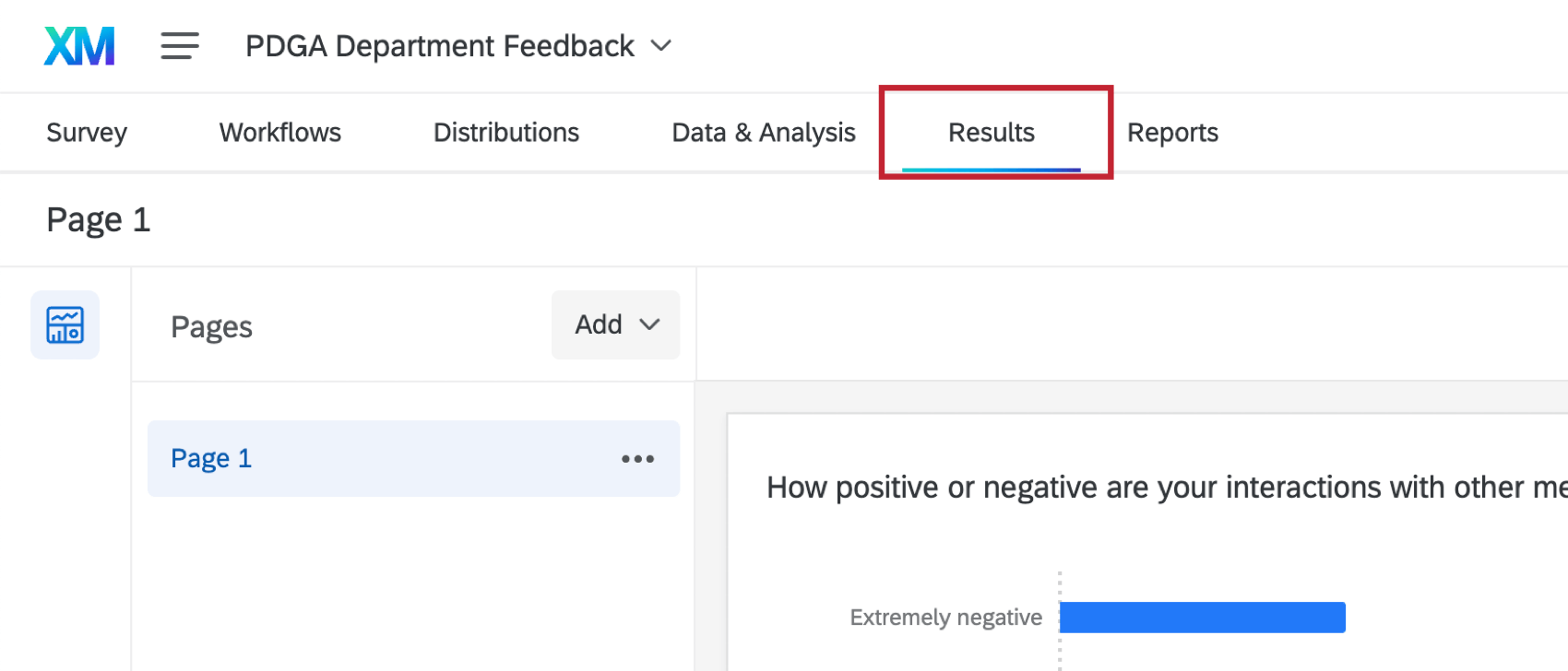Click the Page 1 heading title

[99, 220]
